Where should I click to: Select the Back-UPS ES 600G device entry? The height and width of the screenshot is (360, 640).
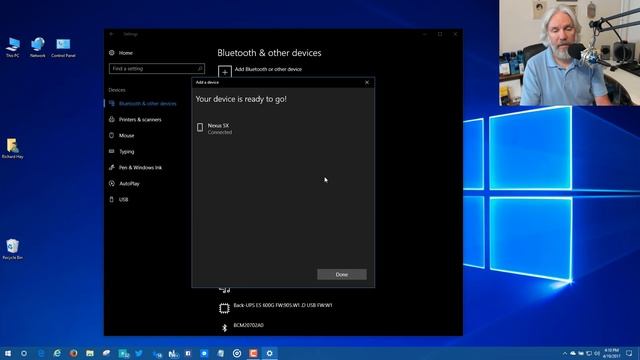coord(282,305)
